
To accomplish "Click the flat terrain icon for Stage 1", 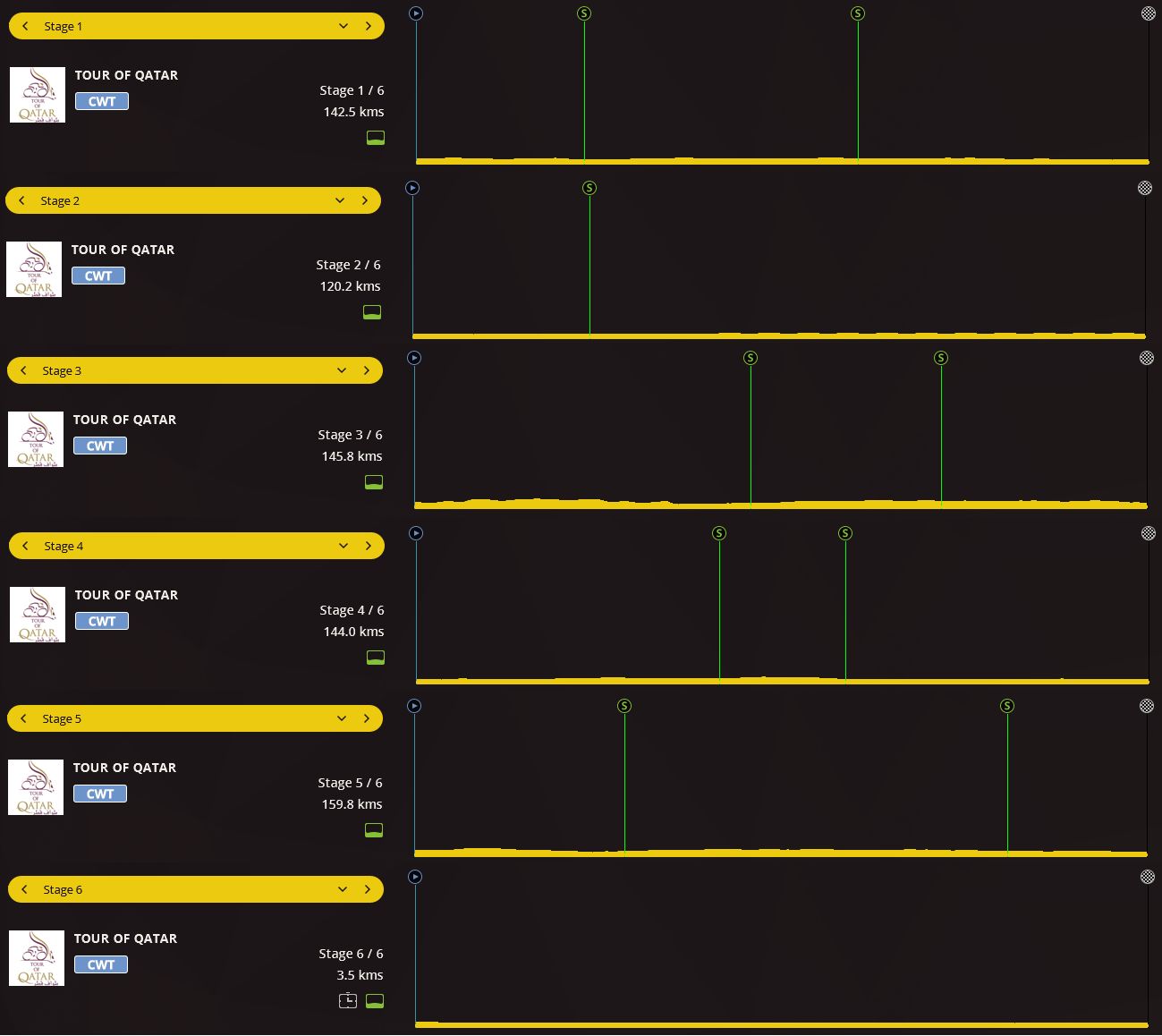I will (x=376, y=138).
